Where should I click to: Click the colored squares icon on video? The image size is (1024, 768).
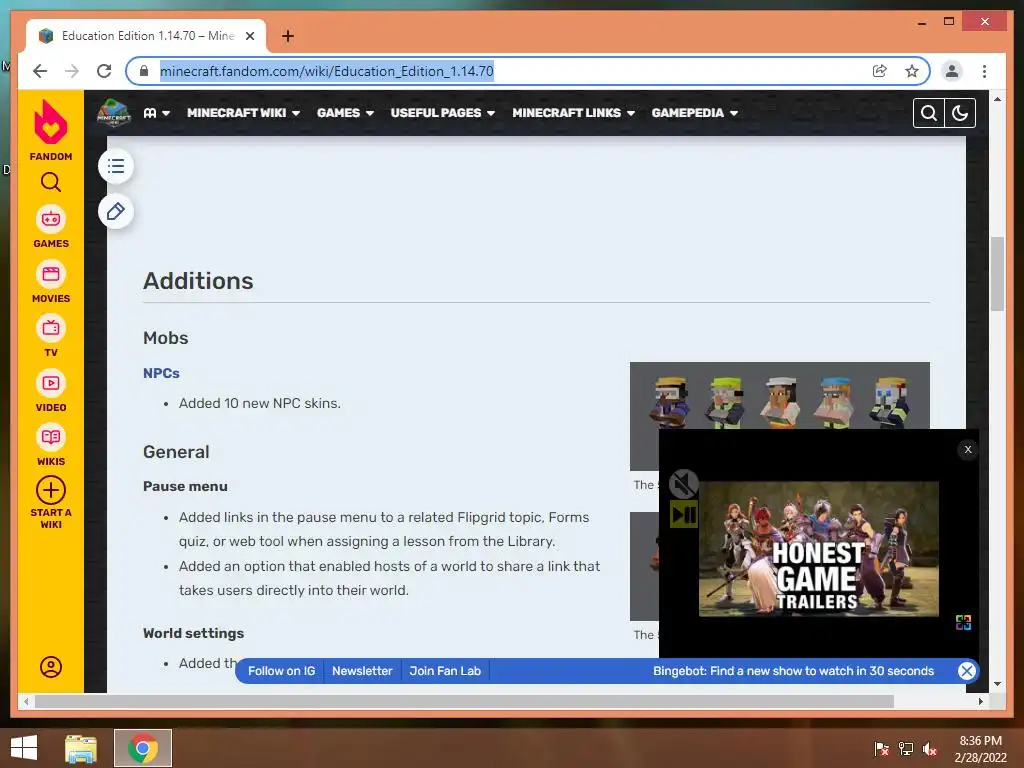coord(963,622)
